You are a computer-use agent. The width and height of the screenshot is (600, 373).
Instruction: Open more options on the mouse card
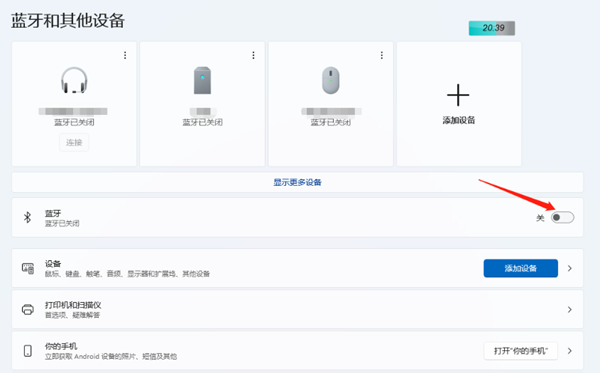pyautogui.click(x=382, y=55)
